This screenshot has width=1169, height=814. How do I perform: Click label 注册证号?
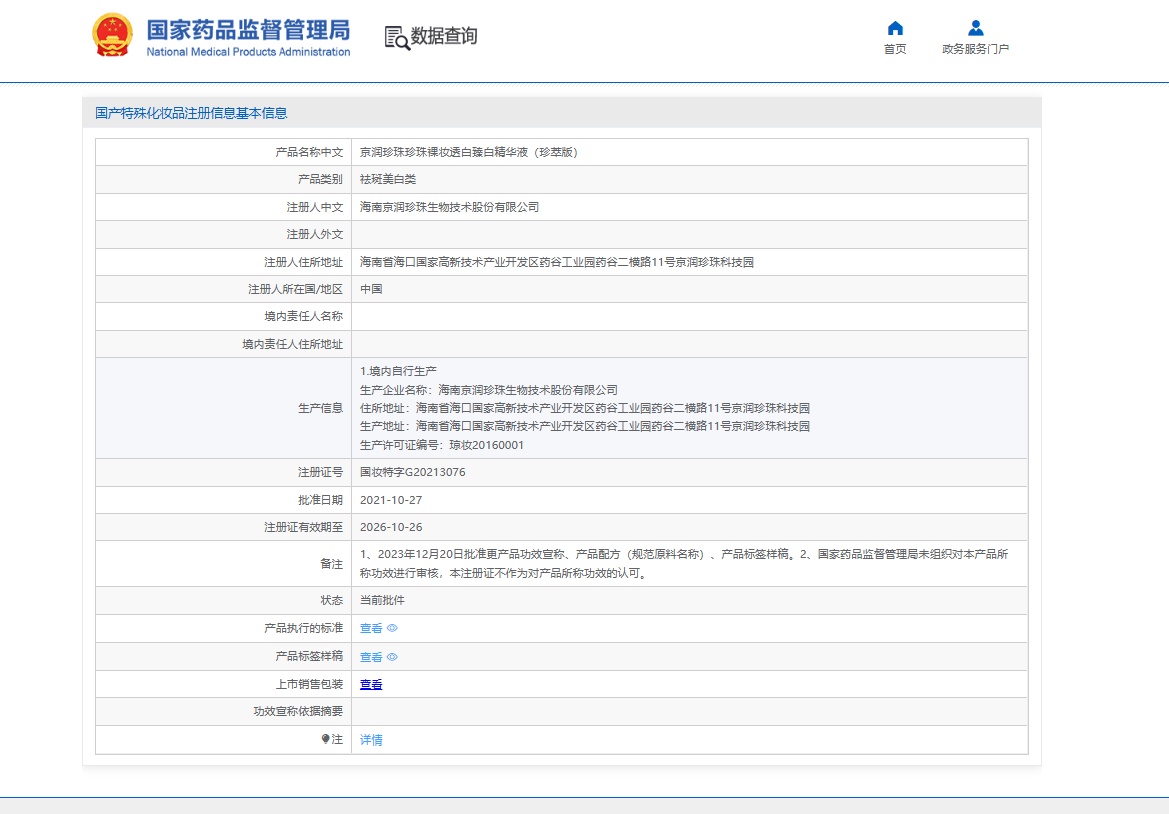(x=321, y=472)
